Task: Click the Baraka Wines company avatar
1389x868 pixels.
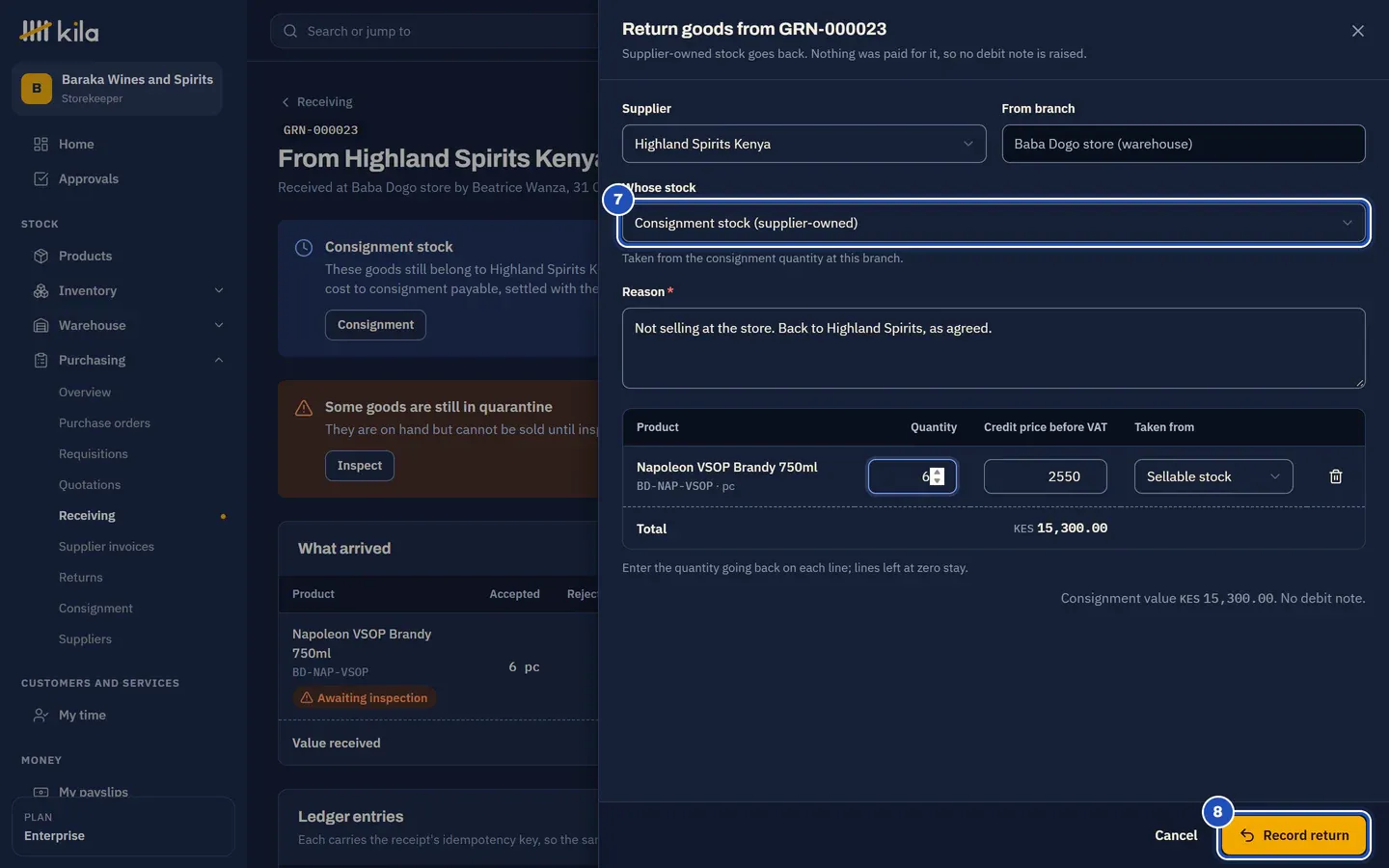Action: point(37,89)
